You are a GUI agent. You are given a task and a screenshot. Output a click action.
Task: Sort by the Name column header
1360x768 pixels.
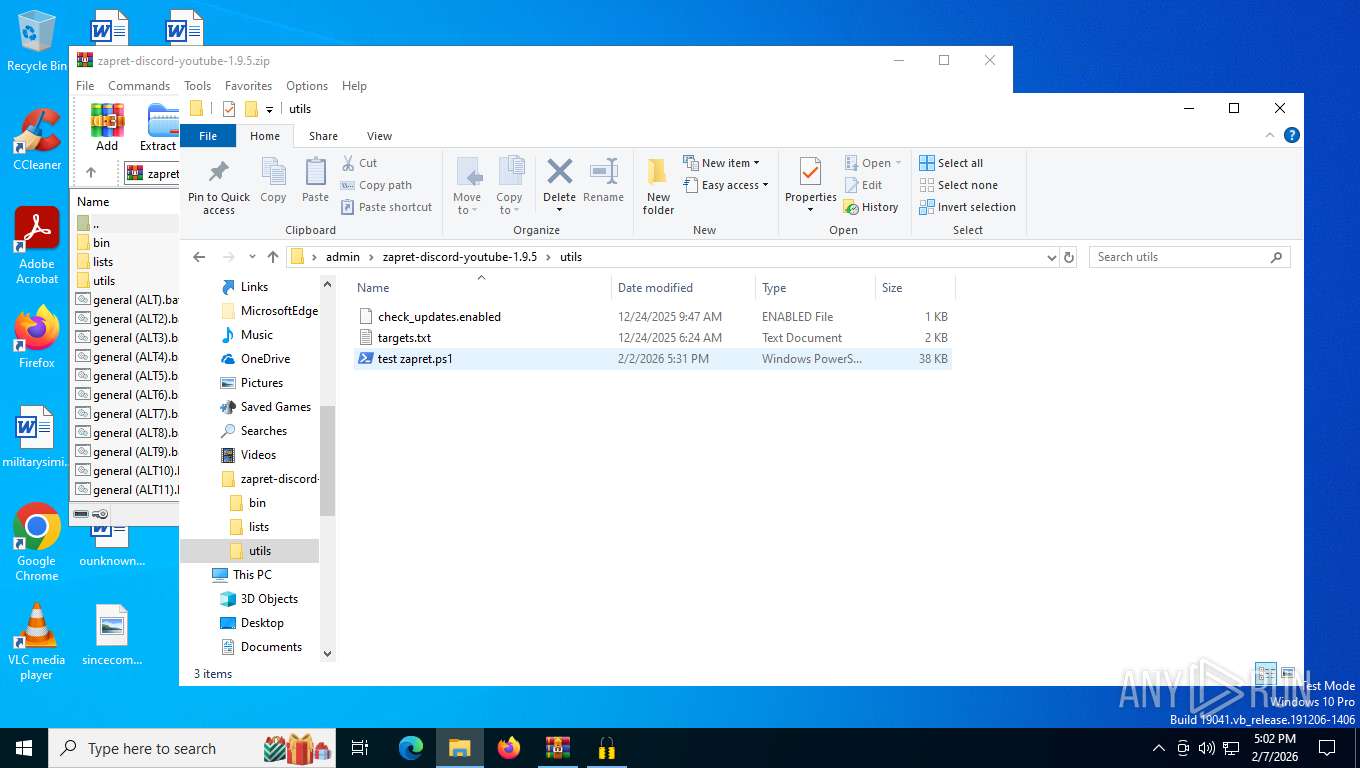click(x=482, y=288)
